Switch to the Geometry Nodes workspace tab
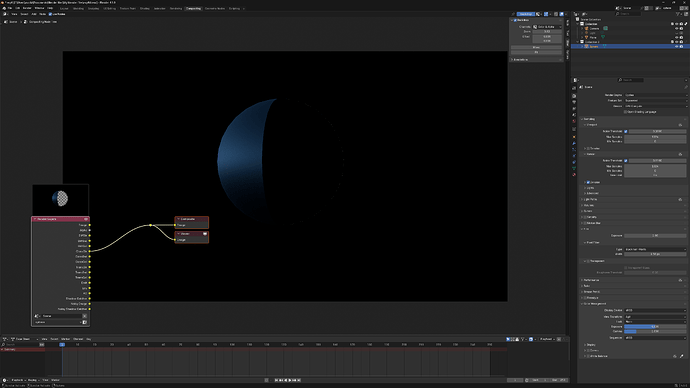Image resolution: width=690 pixels, height=388 pixels. point(215,8)
